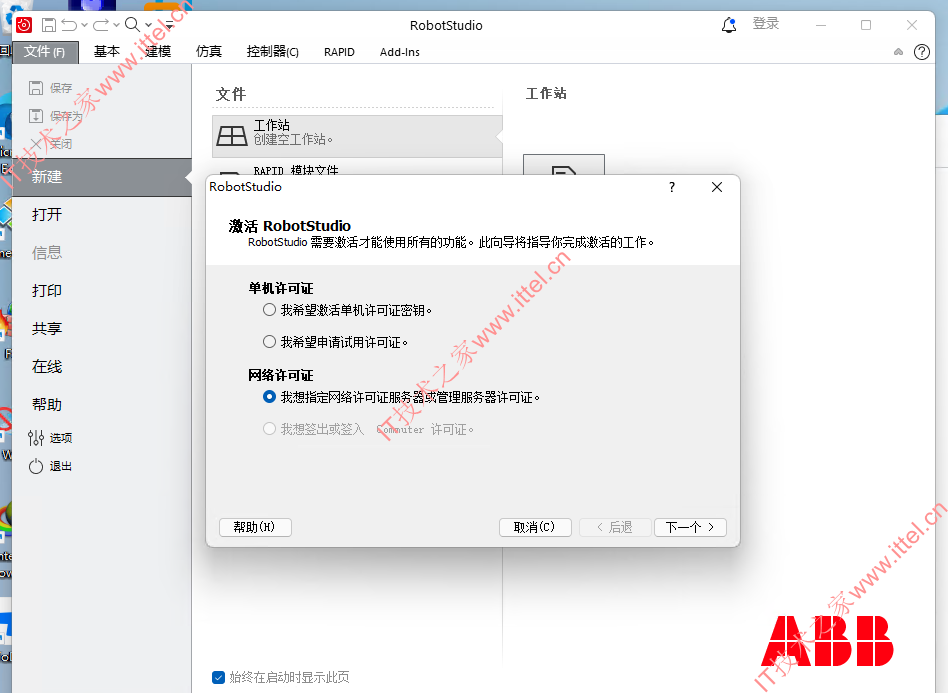
Task: Open the redo history dropdown arrow
Action: pos(116,25)
